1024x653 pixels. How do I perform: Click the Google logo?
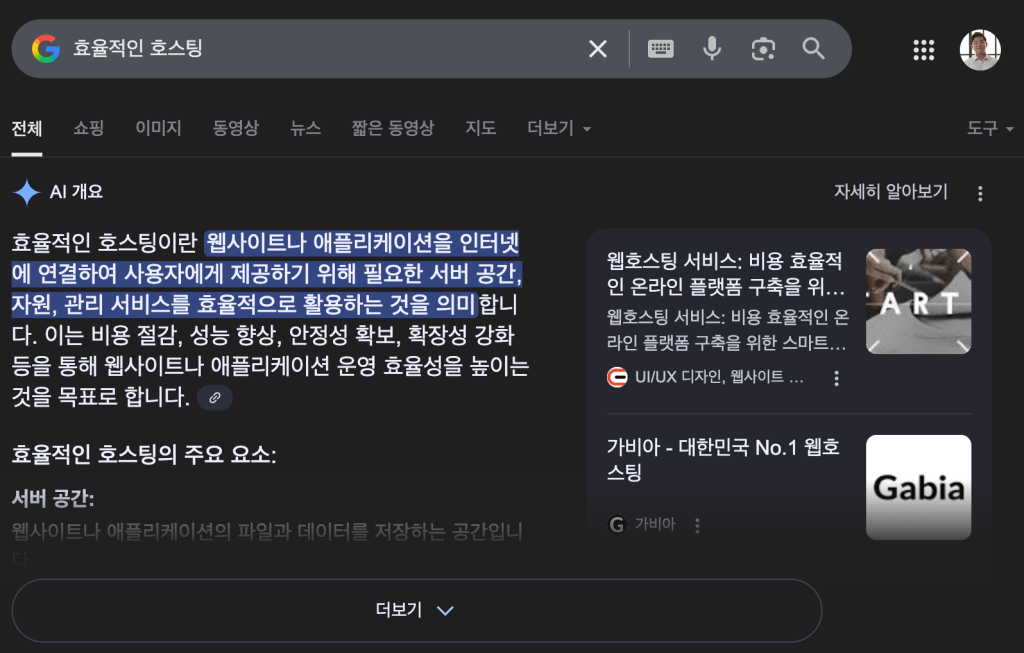(45, 47)
